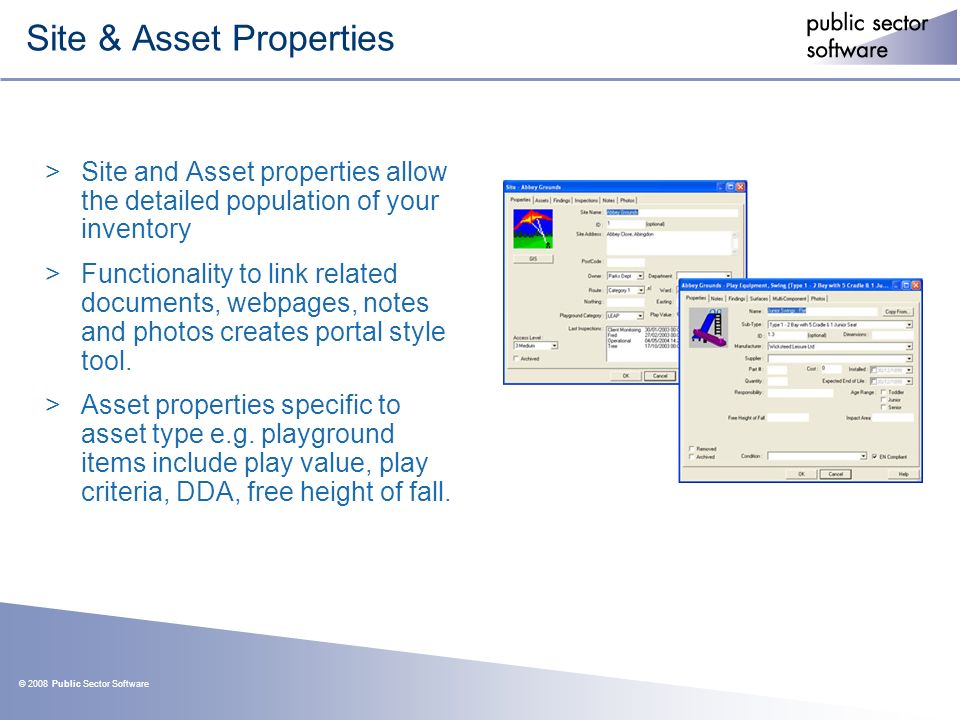Click the Dimensions input field
The width and height of the screenshot is (960, 720).
(892, 335)
